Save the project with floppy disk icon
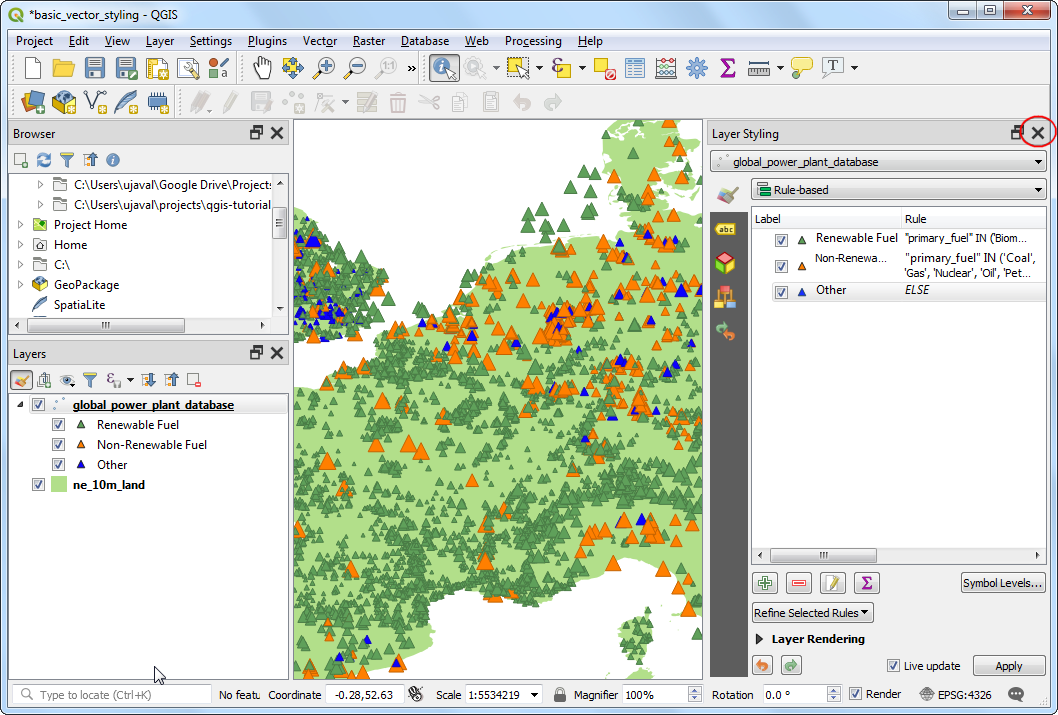 [95, 68]
